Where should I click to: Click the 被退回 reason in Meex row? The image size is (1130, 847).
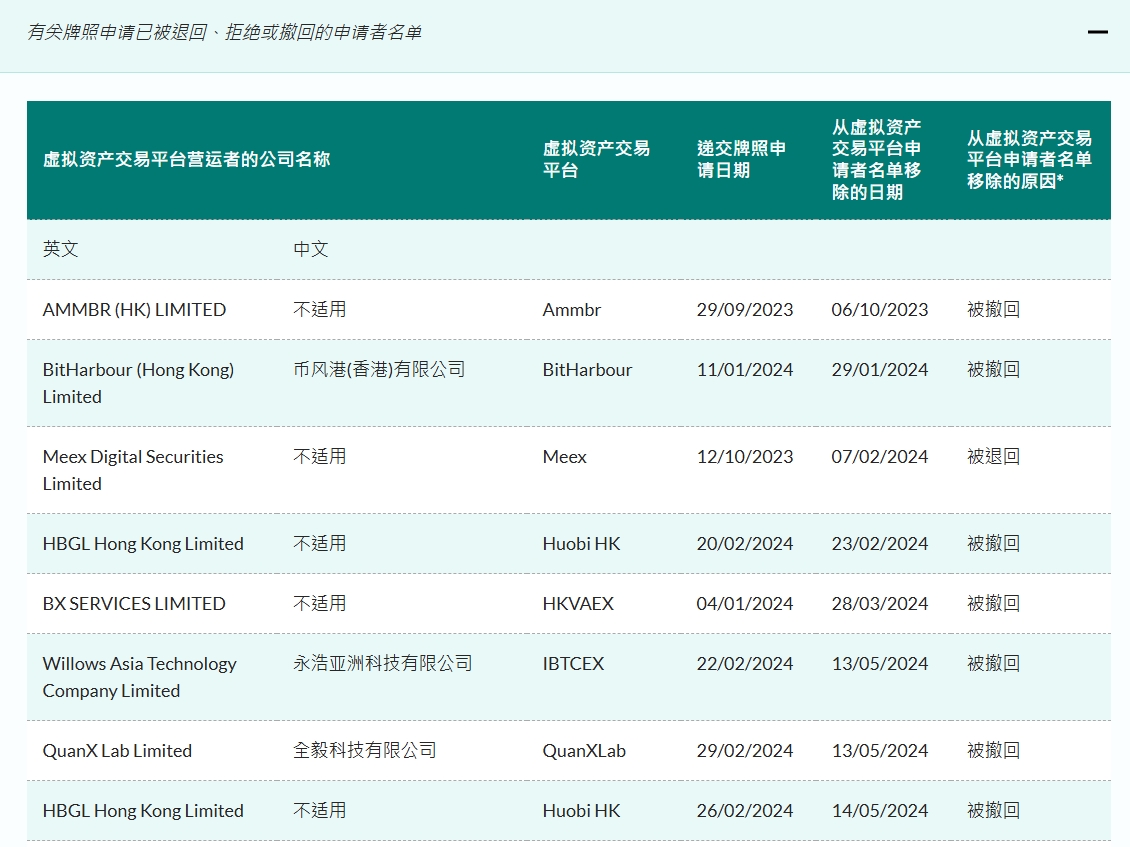[x=993, y=456]
